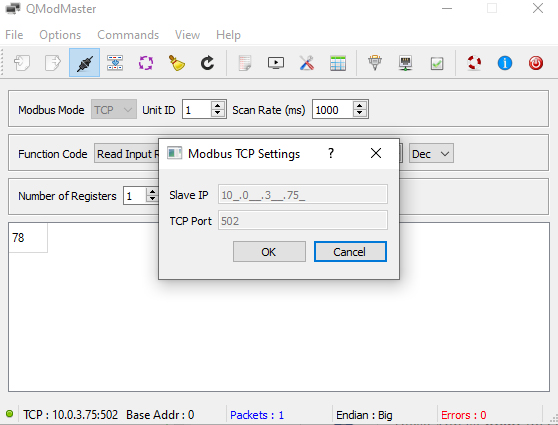
Task: Open the Commands menu
Action: (x=128, y=35)
